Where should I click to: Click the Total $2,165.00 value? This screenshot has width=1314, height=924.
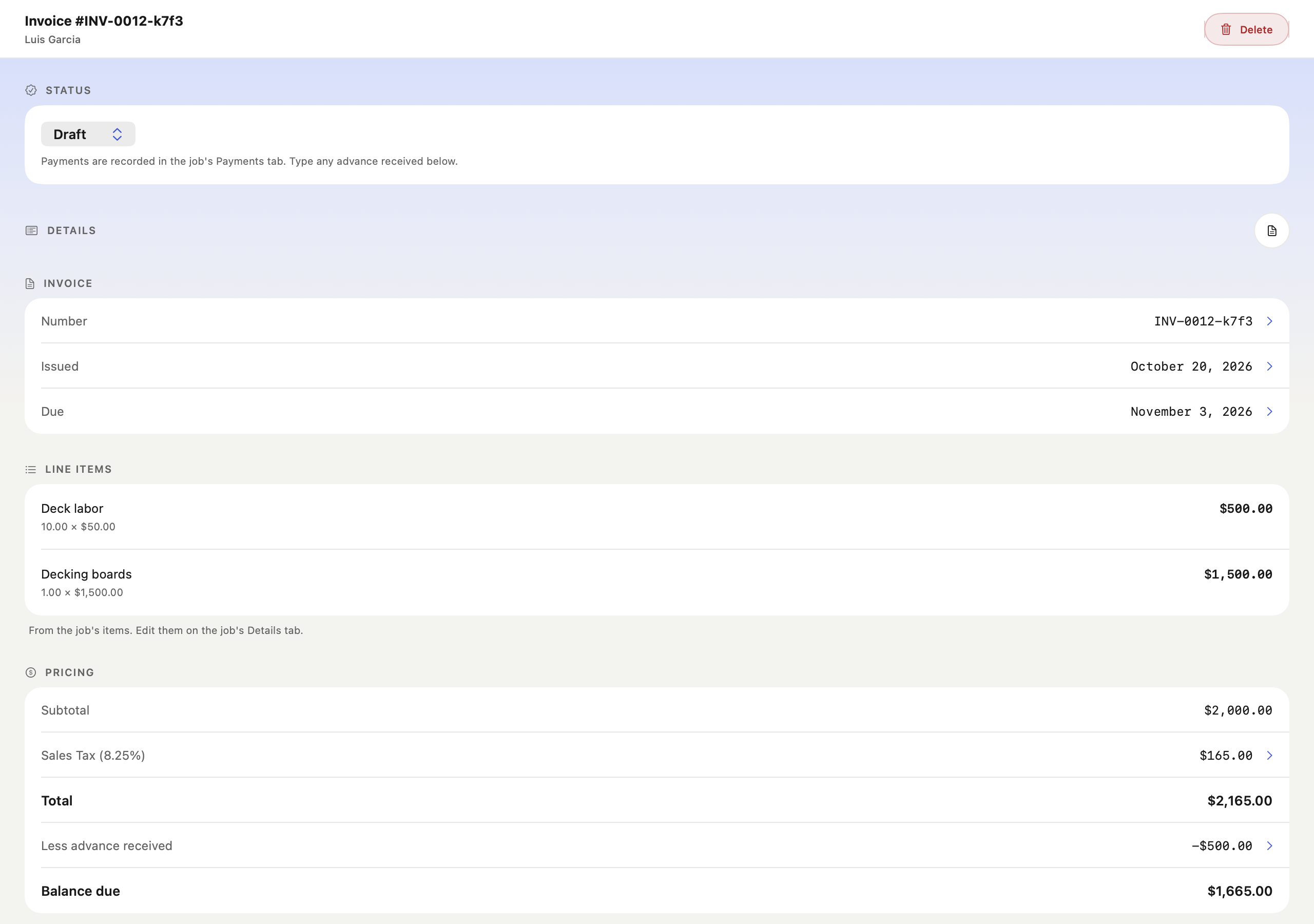(1240, 801)
